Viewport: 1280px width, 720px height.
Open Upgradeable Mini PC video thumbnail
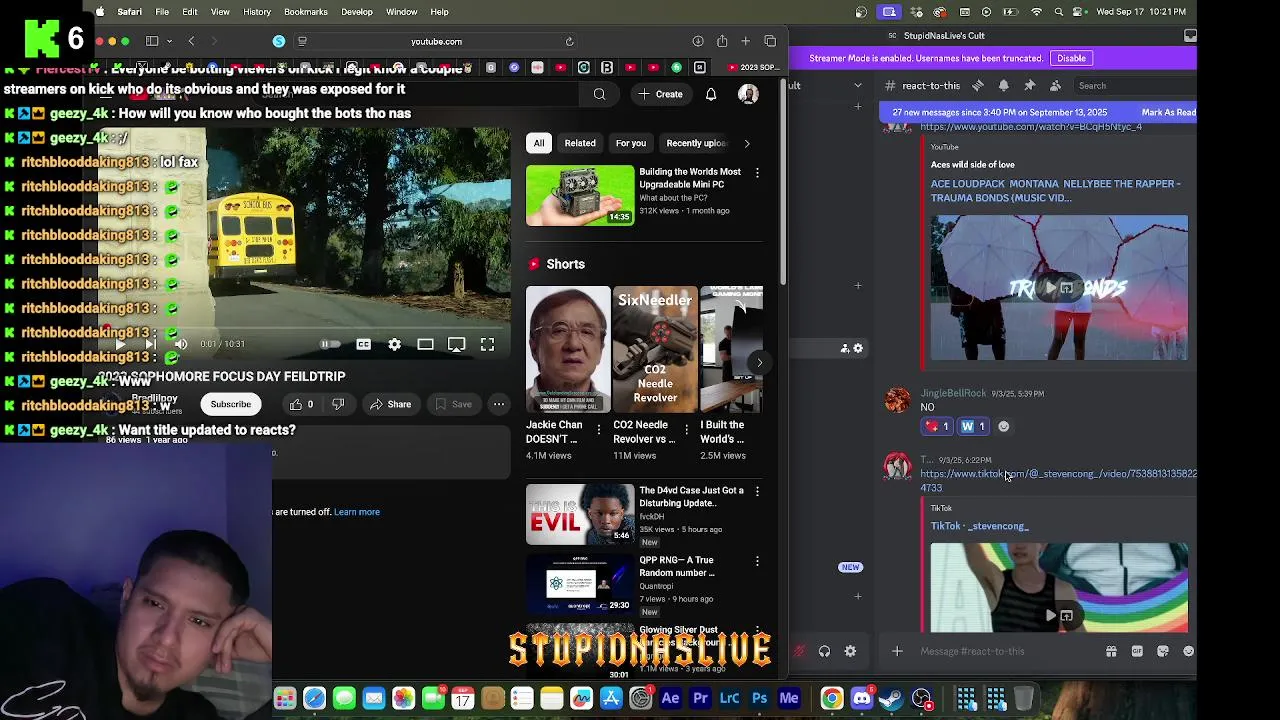580,195
